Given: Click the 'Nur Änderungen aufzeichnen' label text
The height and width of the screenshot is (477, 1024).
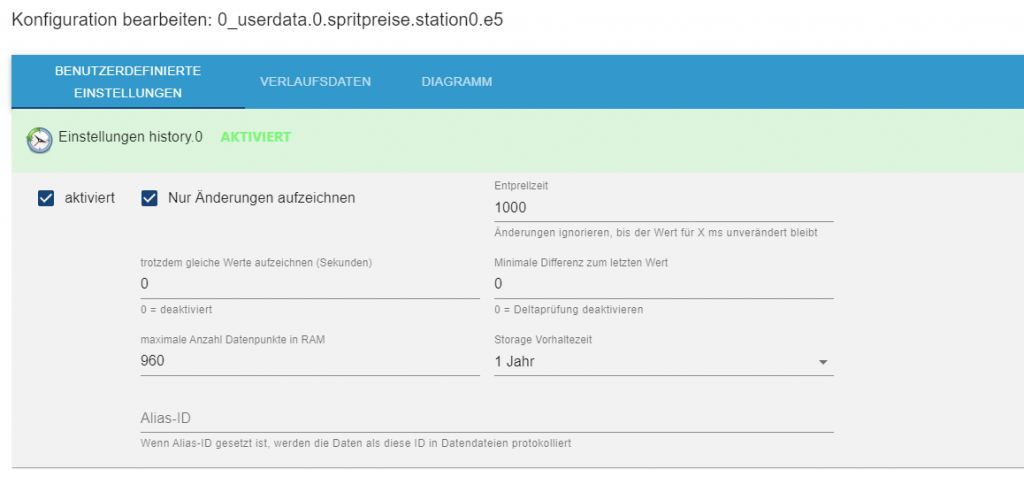Looking at the screenshot, I should pos(261,198).
